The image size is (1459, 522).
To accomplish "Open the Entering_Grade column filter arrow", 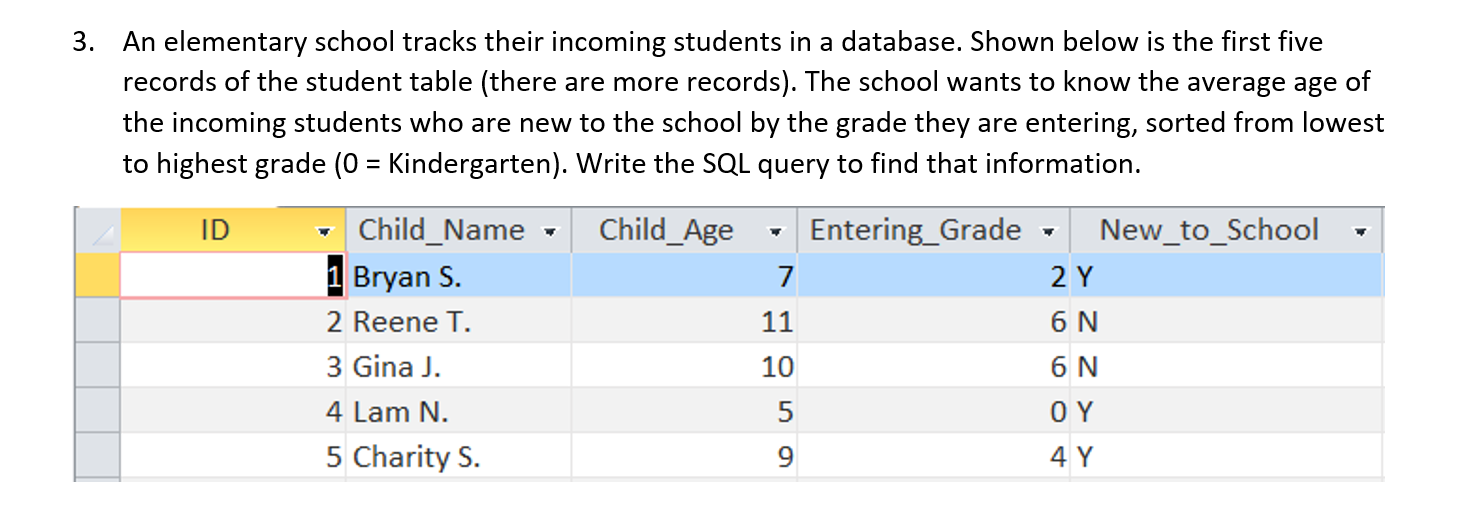I will (1048, 231).
